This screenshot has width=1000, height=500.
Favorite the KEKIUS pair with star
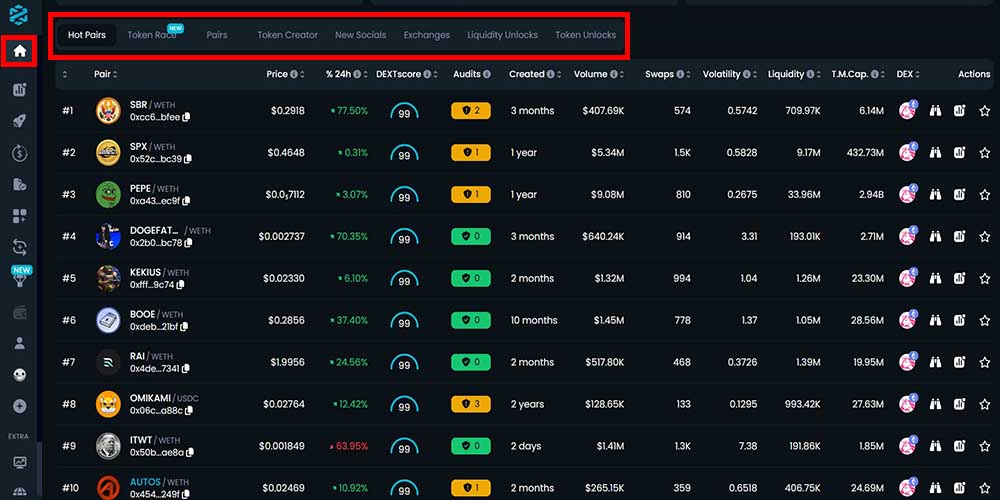(985, 278)
